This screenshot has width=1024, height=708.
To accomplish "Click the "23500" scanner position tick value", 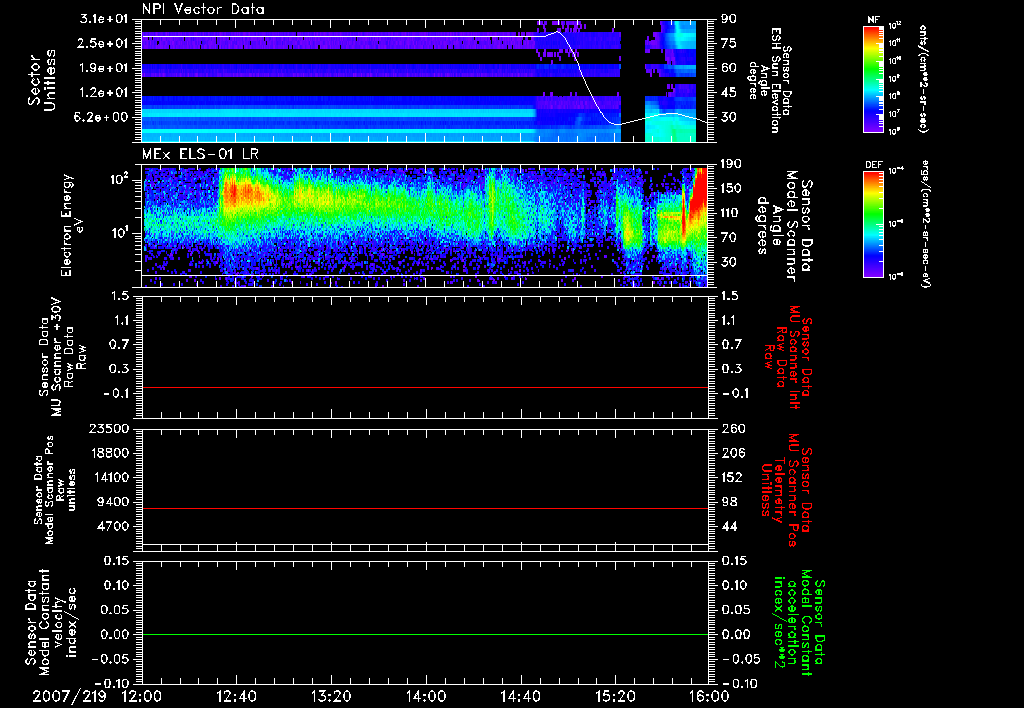I will 110,428.
